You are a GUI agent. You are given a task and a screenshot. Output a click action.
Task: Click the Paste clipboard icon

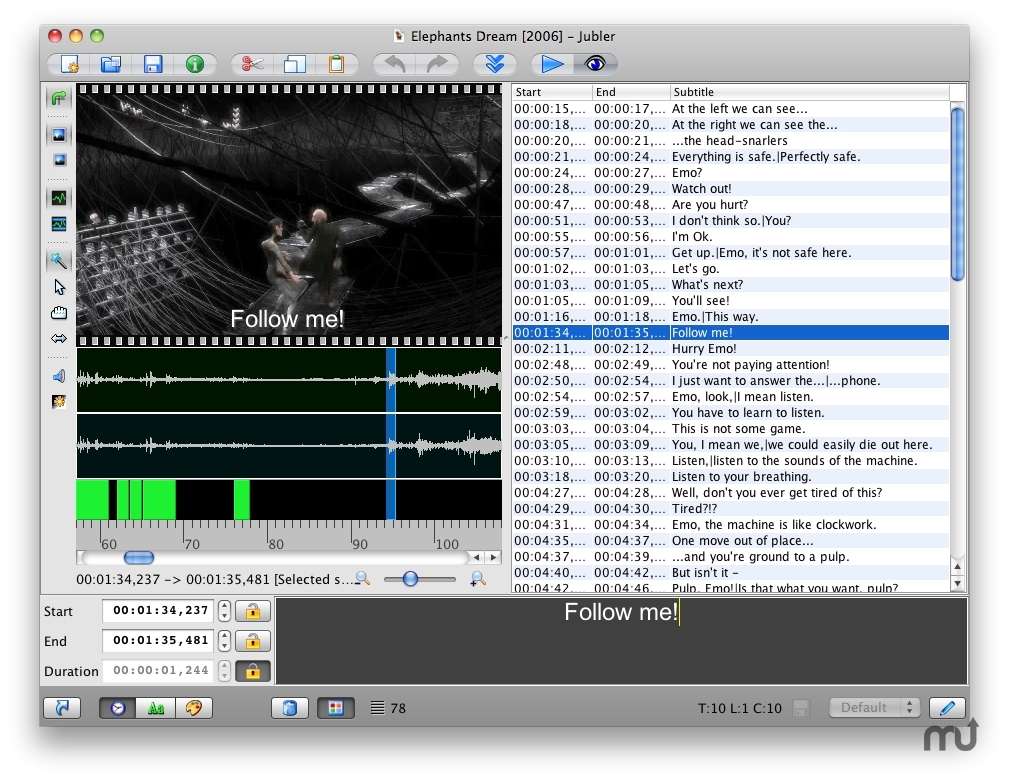tap(337, 64)
